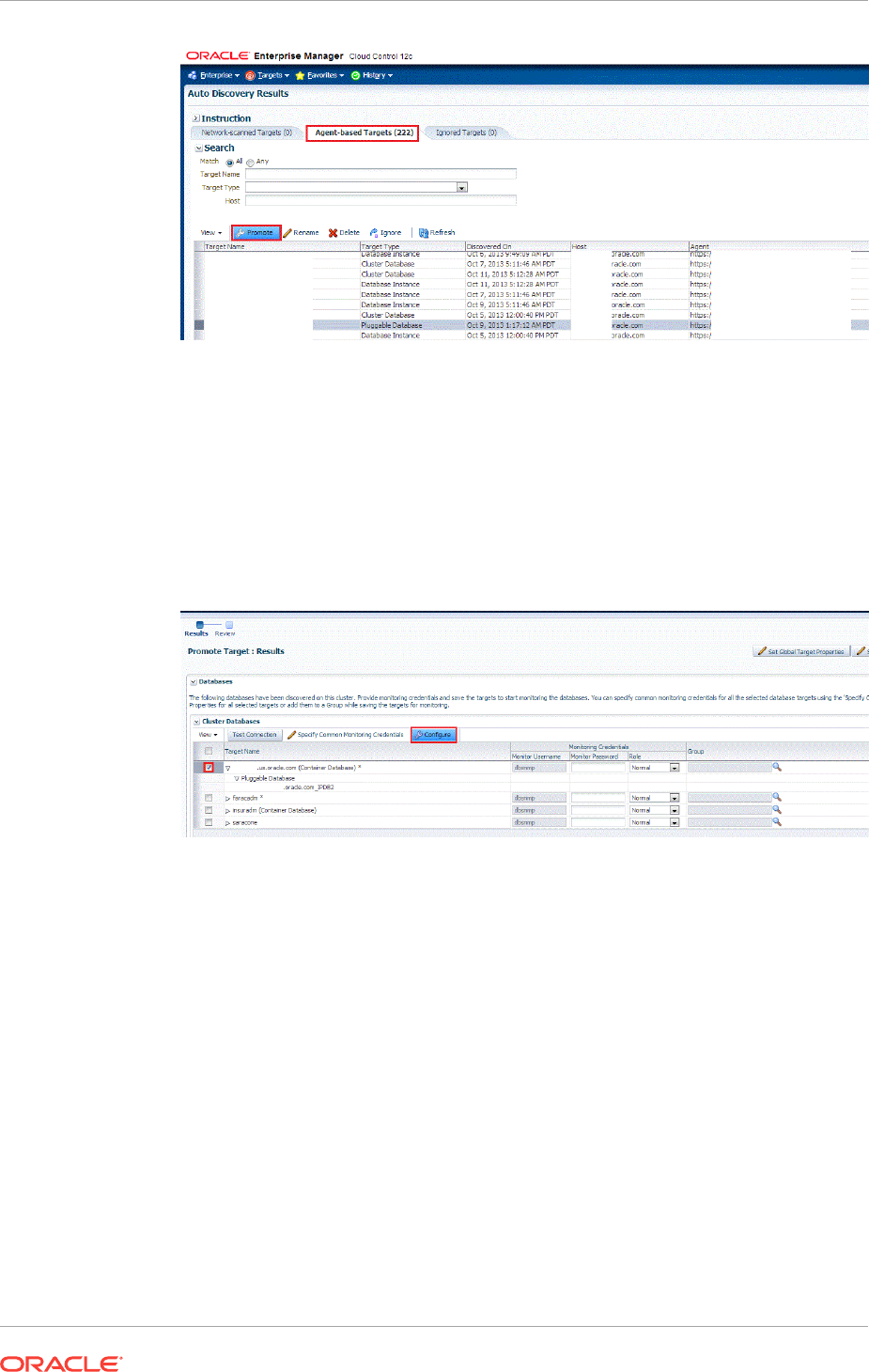Screen dimensions: 869x1372
Task: Uncheck the us.oracle.com Container Database checkbox
Action: pyautogui.click(x=209, y=768)
